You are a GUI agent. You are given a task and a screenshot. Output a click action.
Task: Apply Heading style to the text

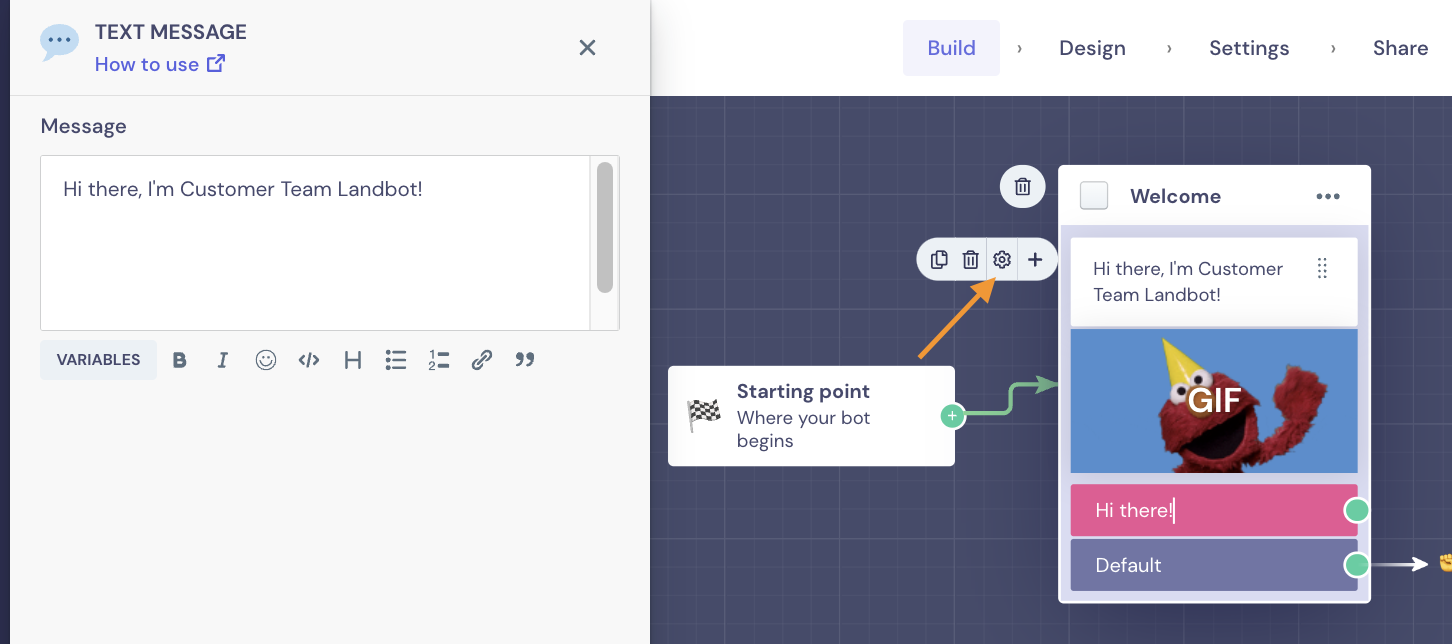pos(353,360)
